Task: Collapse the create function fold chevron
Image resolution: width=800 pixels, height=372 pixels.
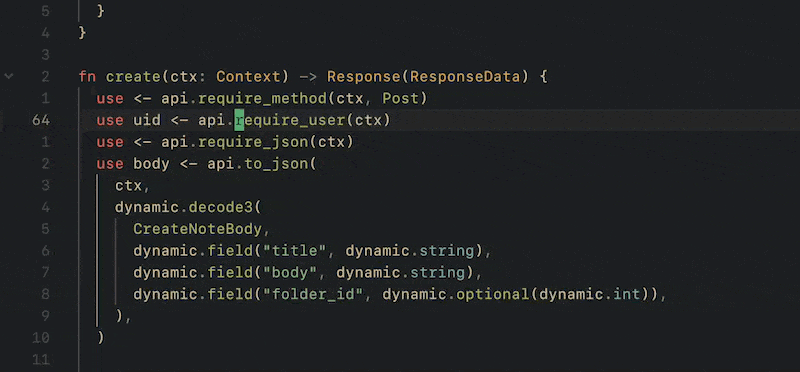Action: click(9, 77)
